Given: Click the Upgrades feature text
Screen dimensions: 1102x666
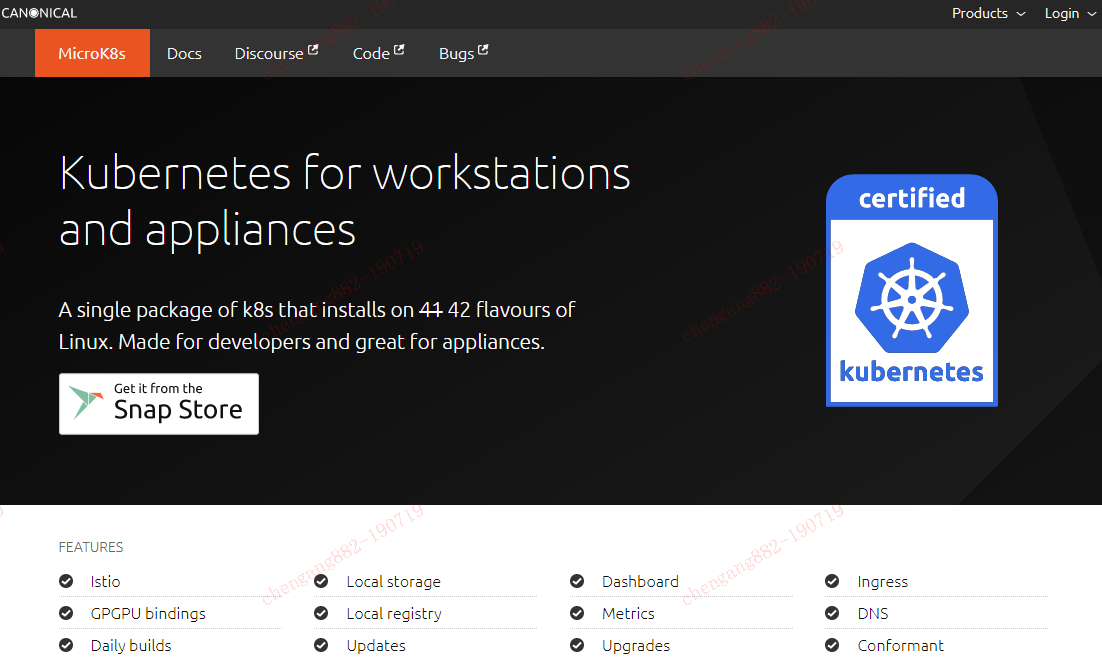Looking at the screenshot, I should tap(636, 646).
